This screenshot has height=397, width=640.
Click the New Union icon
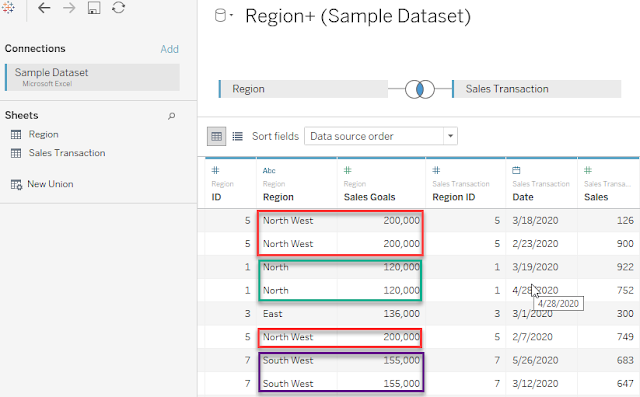coord(16,184)
